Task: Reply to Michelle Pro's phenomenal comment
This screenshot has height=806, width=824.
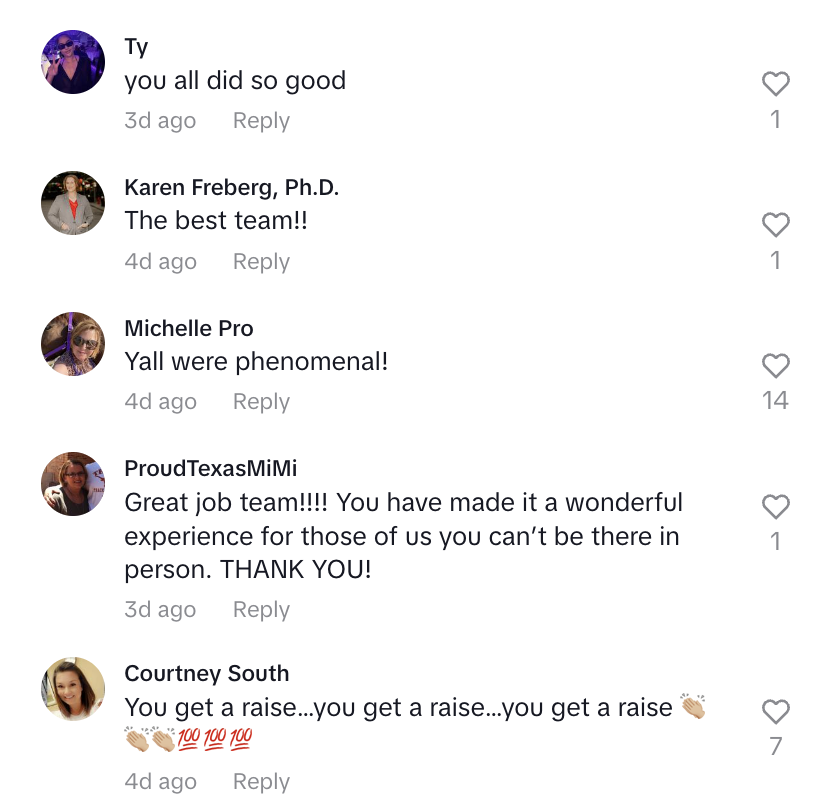Action: [x=261, y=402]
